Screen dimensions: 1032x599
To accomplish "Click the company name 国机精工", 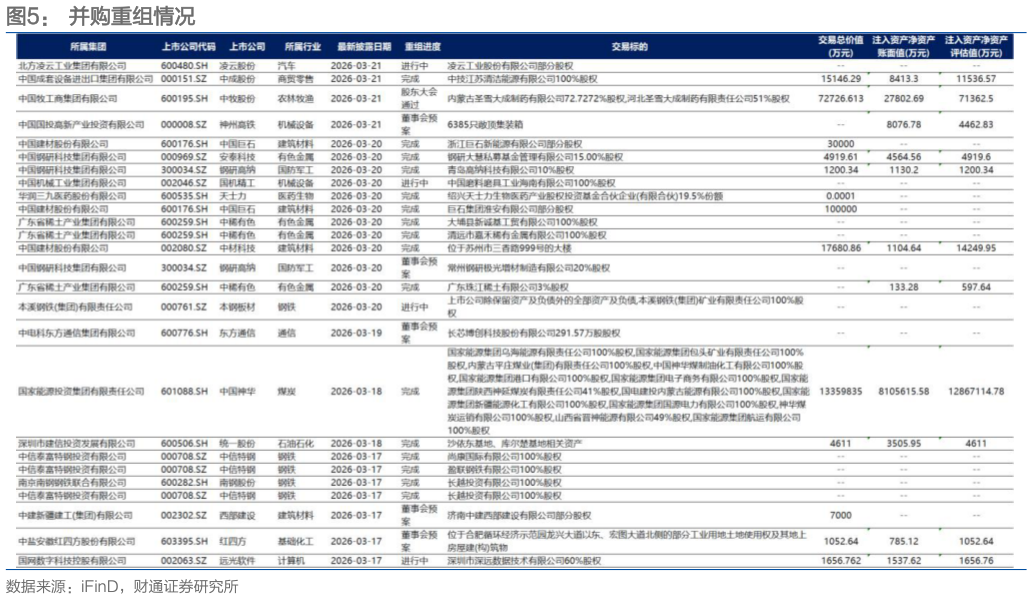I will (238, 183).
